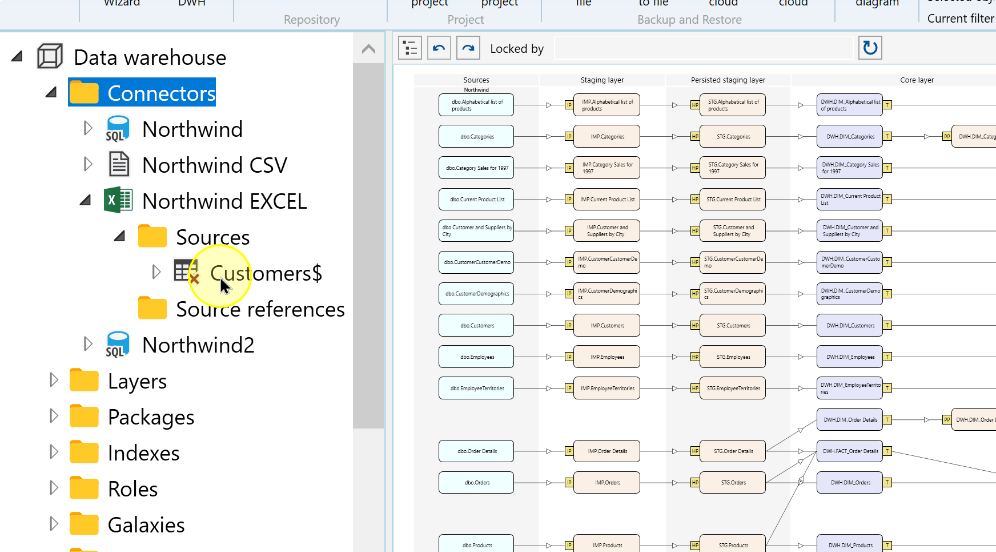Select the STG.Categories persisted staging node
This screenshot has width=996, height=552.
tap(732, 137)
